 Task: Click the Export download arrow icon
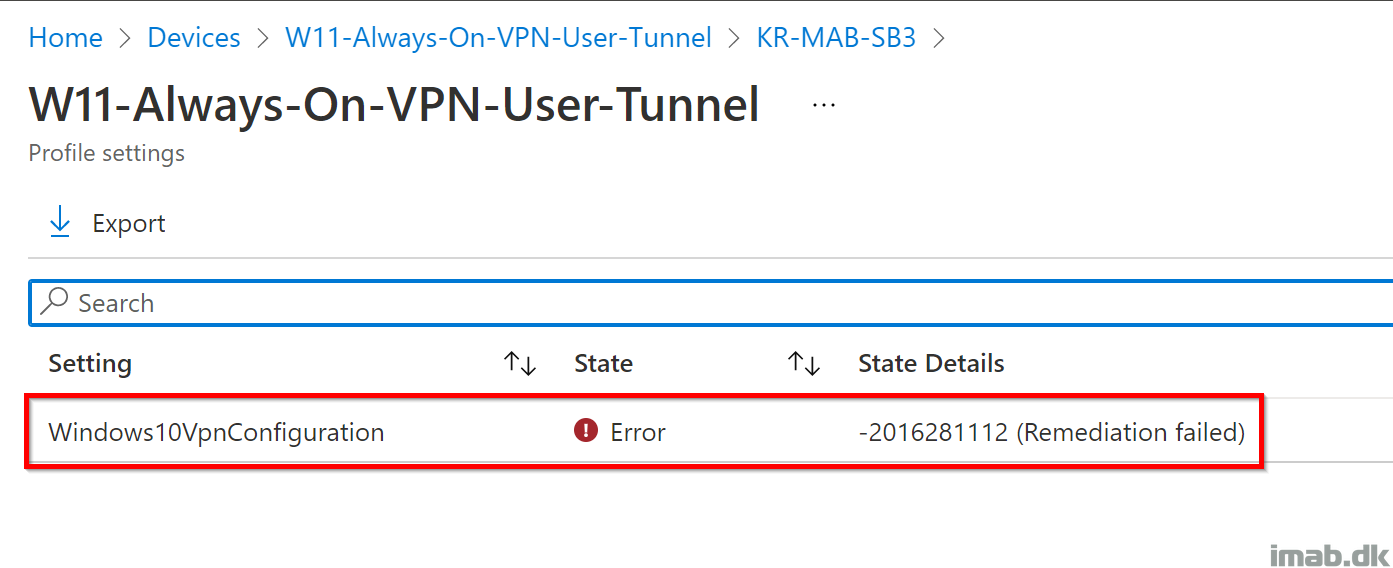coord(60,222)
